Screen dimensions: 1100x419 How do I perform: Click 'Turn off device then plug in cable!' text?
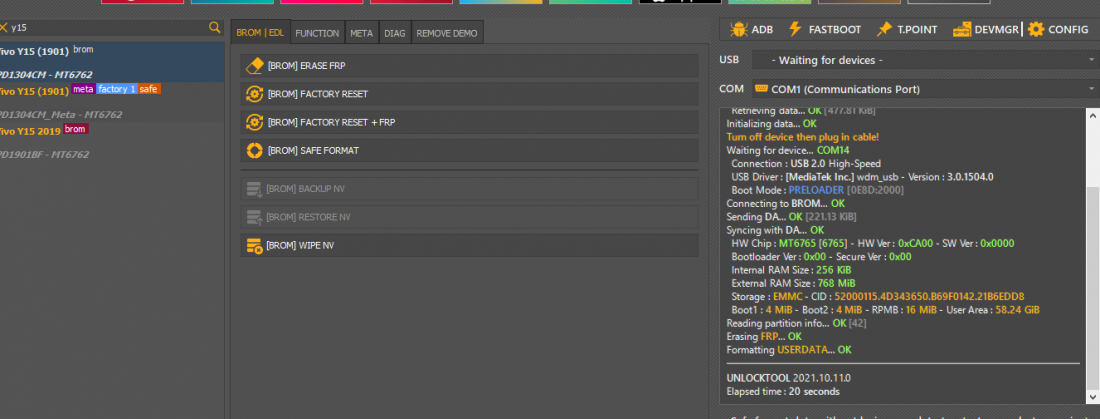pyautogui.click(x=803, y=137)
